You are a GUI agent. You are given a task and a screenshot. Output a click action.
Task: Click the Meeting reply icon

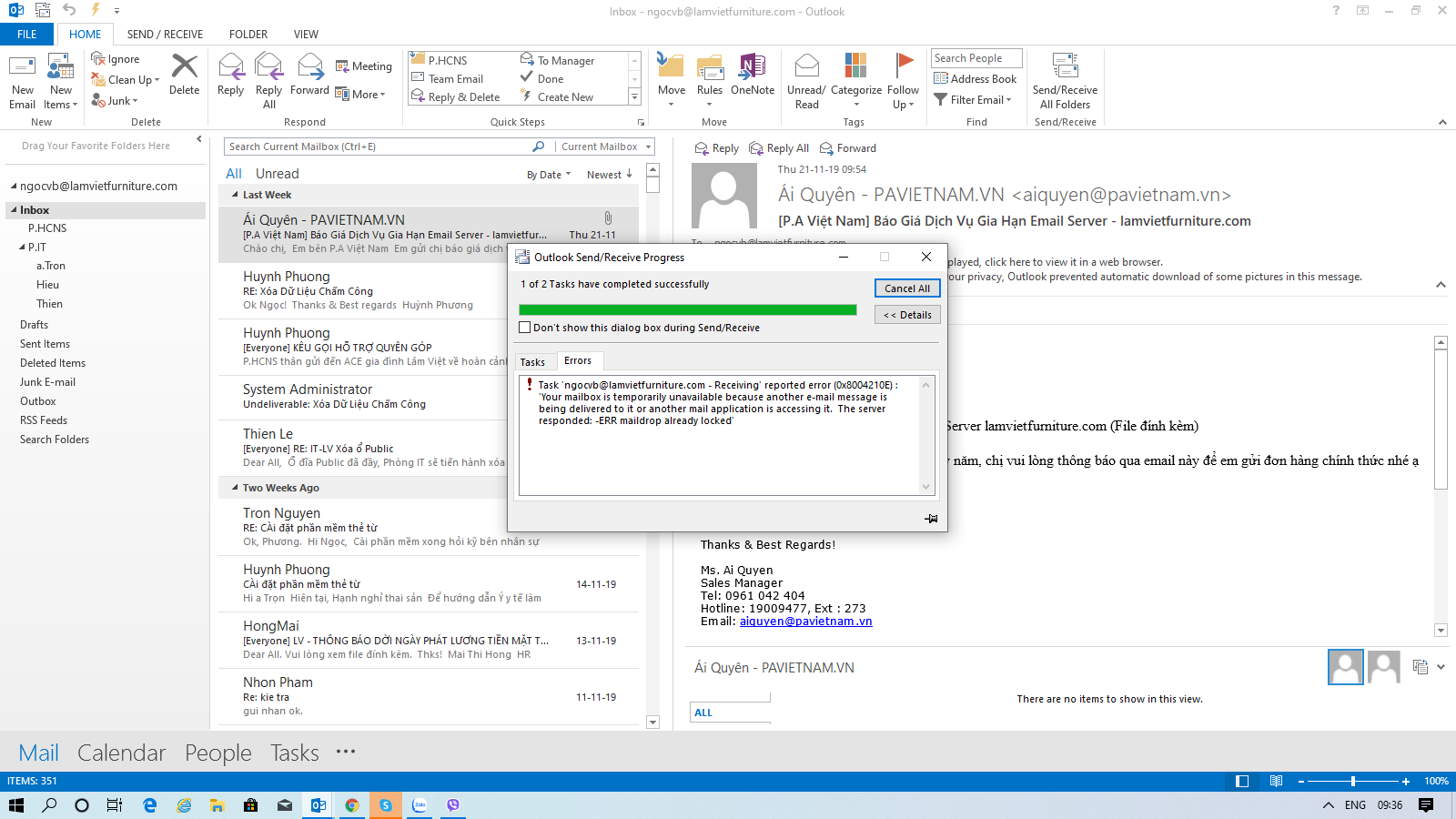coord(342,66)
